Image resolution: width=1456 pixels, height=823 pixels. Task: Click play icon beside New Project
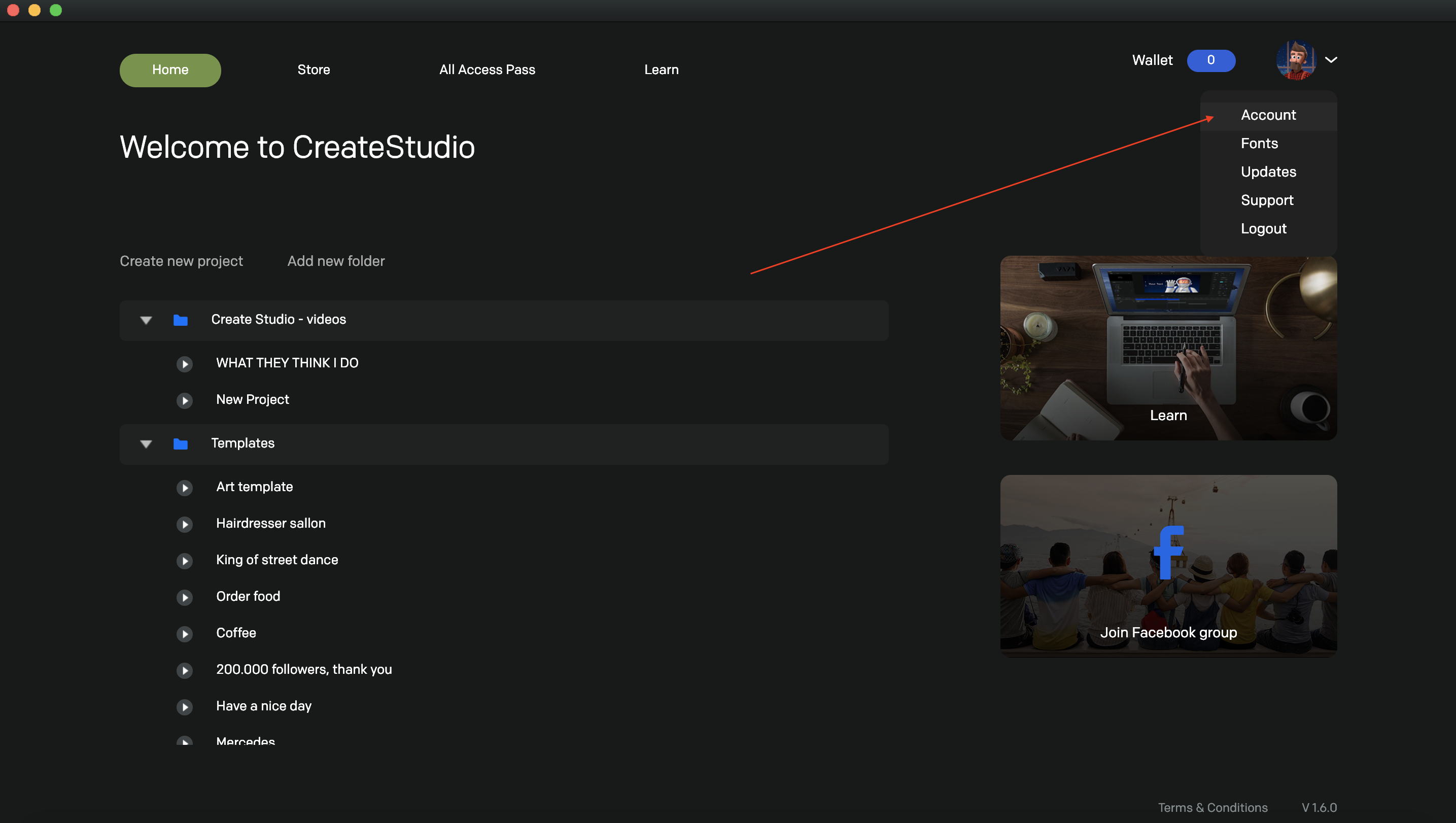tap(184, 400)
